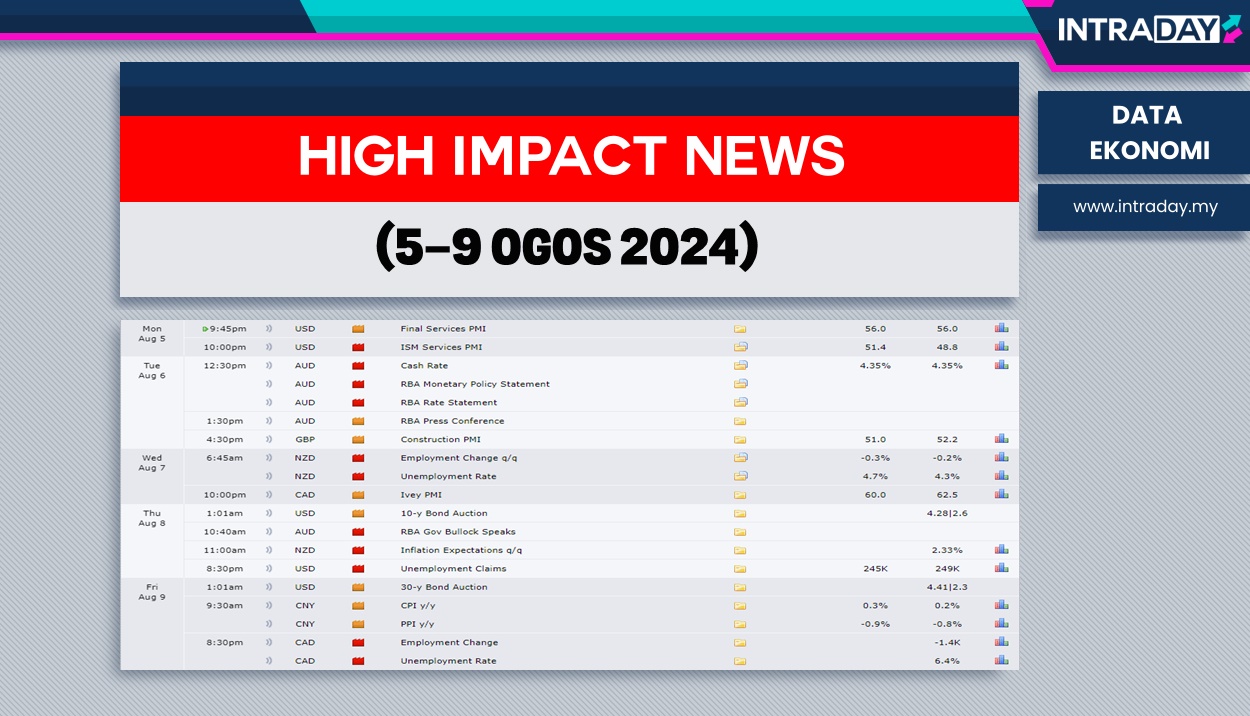Click the orange impact folder icon for Construction PMI
The image size is (1250, 716).
(x=357, y=439)
